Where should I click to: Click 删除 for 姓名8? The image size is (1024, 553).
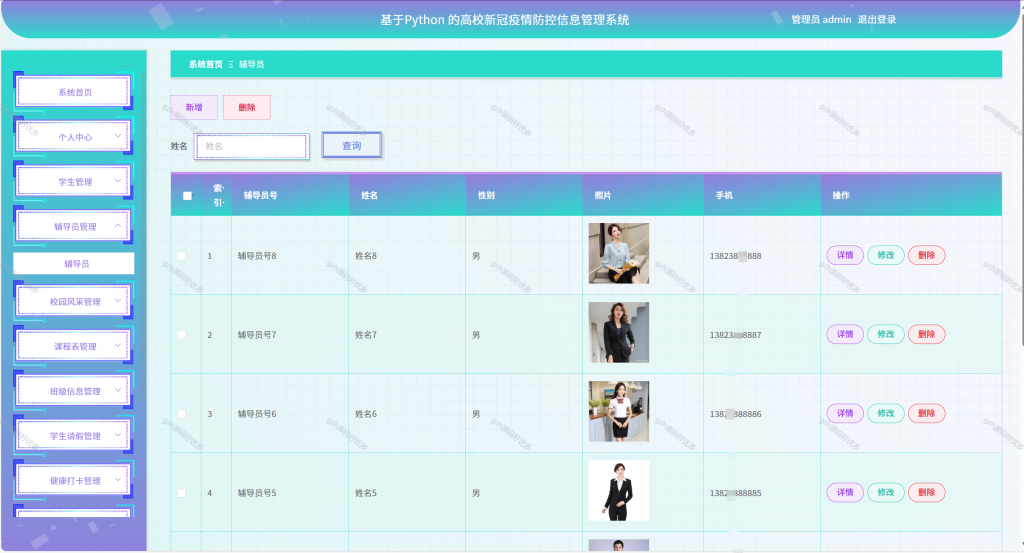click(927, 255)
